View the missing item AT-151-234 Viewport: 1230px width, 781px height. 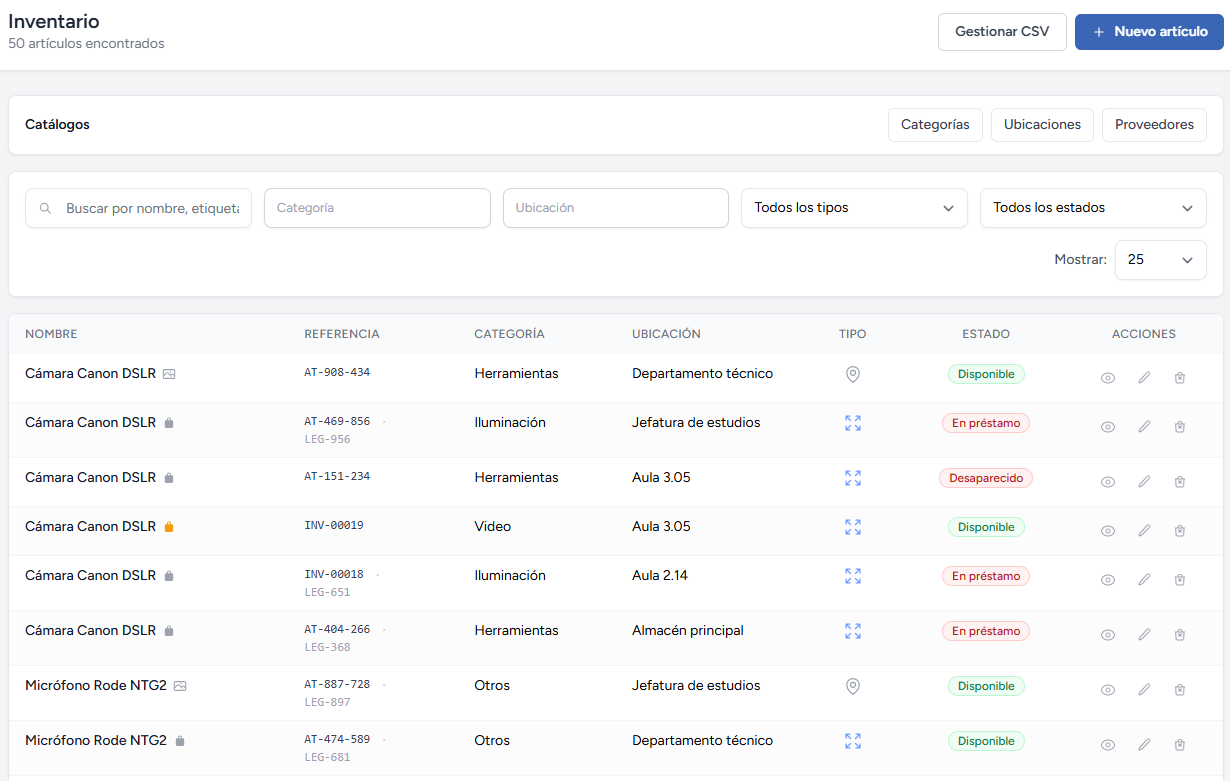(x=1108, y=482)
